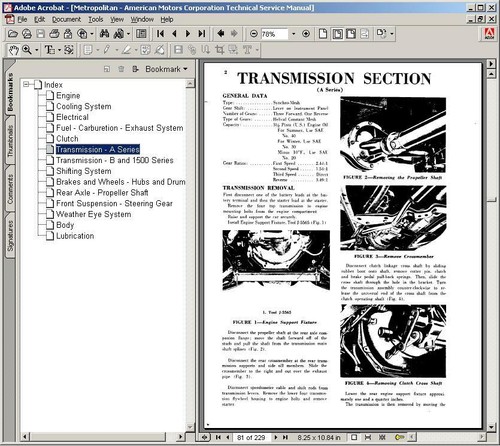This screenshot has width=500, height=446.
Task: Click the Reflow page icon
Action: 365,34
